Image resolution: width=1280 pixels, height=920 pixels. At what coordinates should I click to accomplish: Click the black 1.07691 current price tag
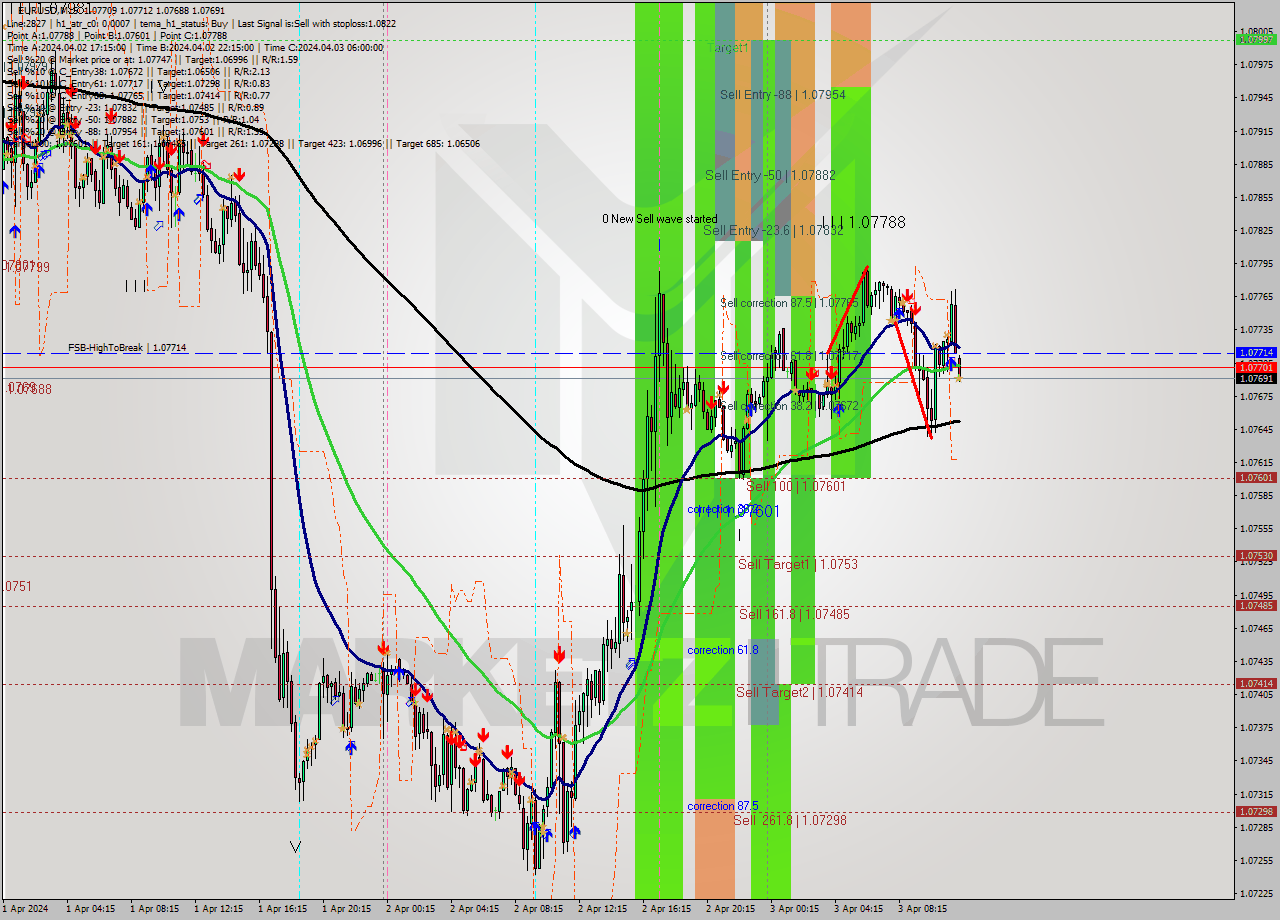point(1256,379)
